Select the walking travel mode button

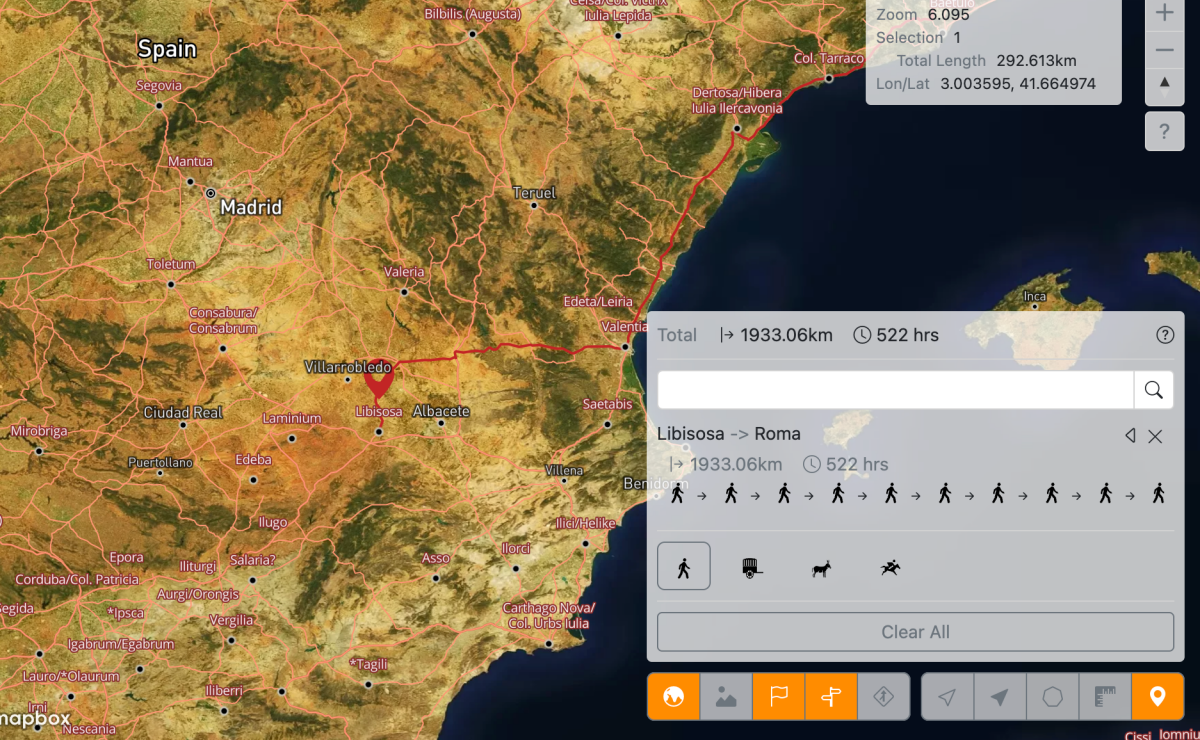pyautogui.click(x=684, y=567)
